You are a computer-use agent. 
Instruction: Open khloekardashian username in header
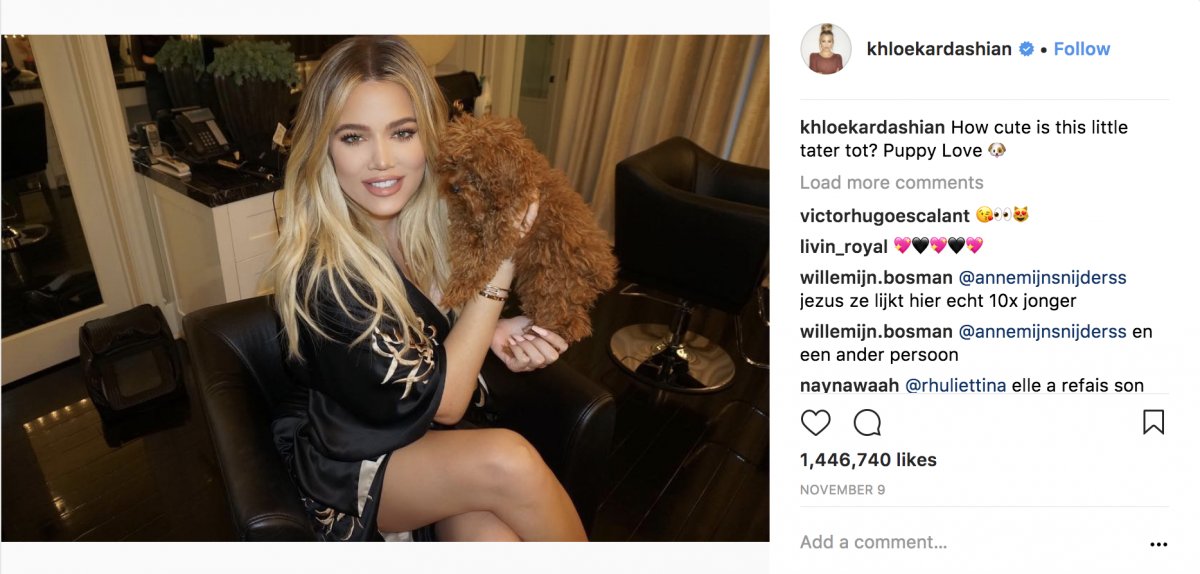coord(939,49)
